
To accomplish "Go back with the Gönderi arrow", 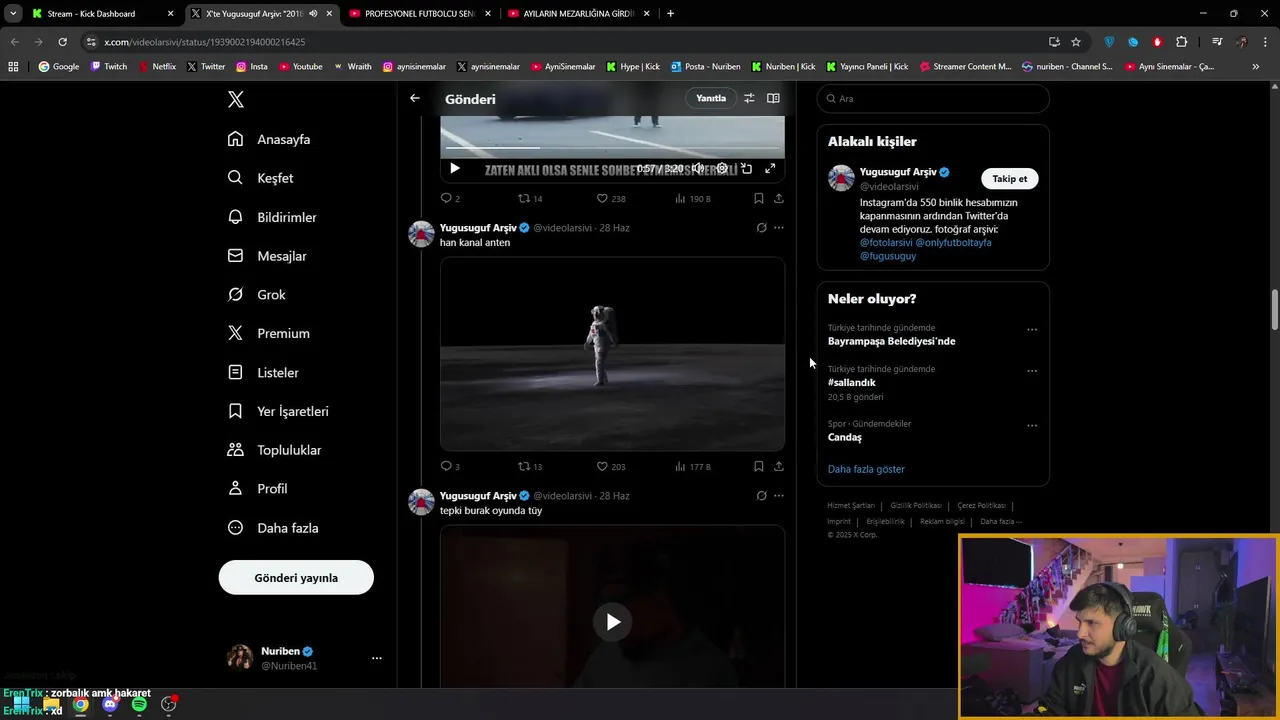I will (415, 98).
